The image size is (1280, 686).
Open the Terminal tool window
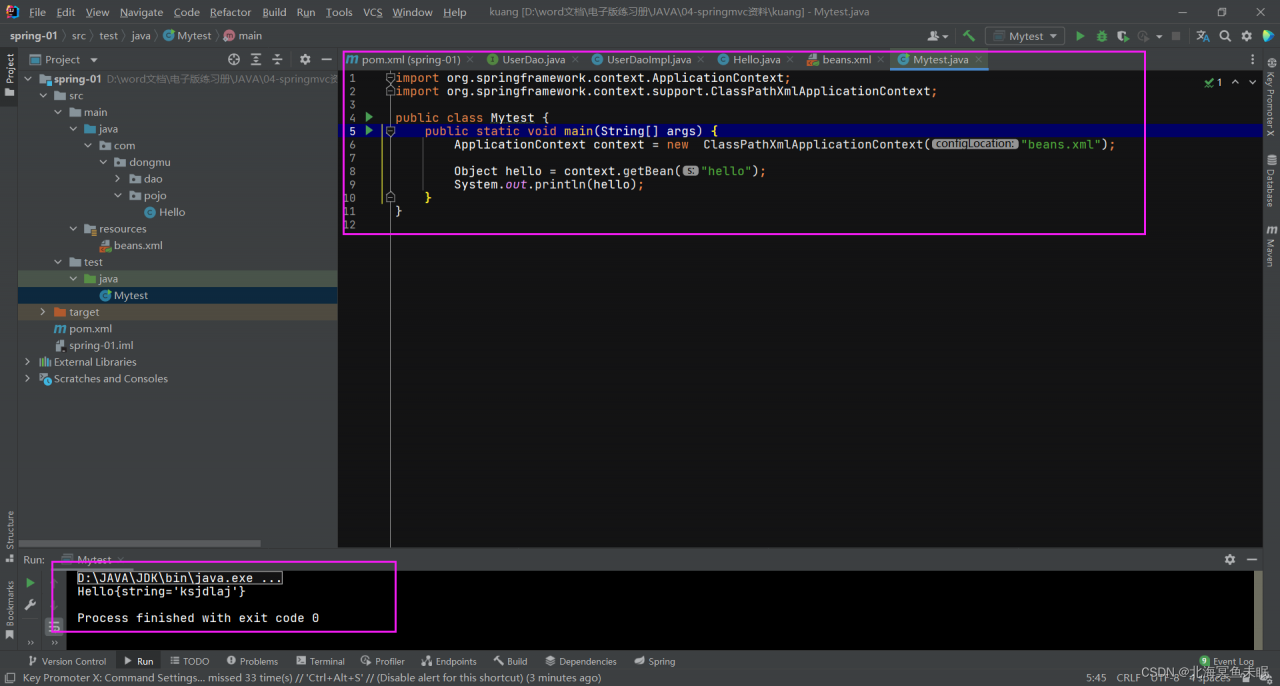pos(319,661)
